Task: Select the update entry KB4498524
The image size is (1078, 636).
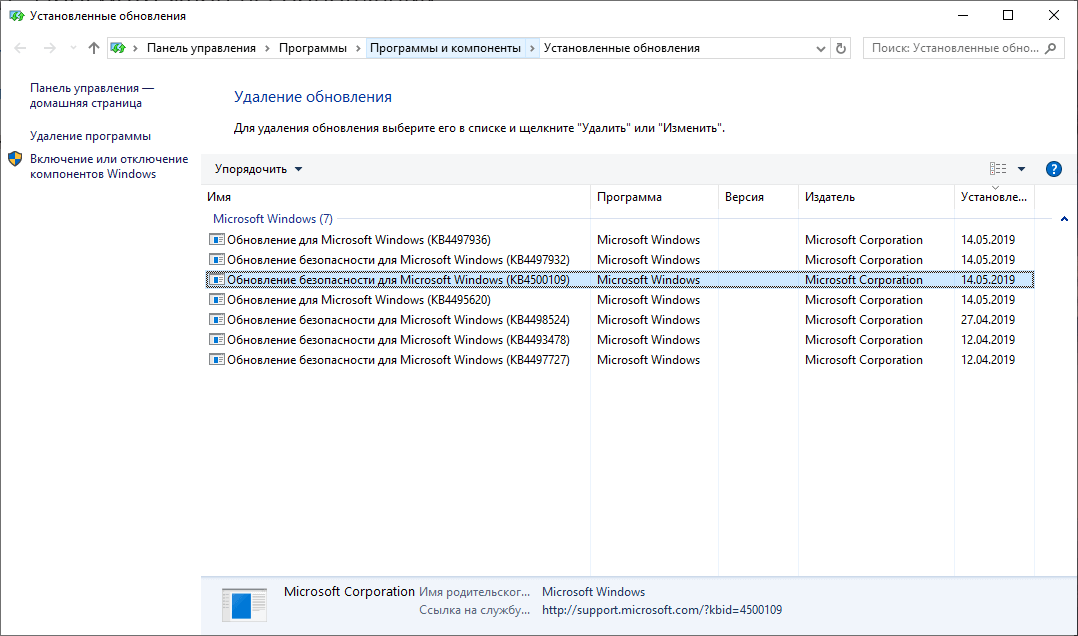Action: coord(400,319)
